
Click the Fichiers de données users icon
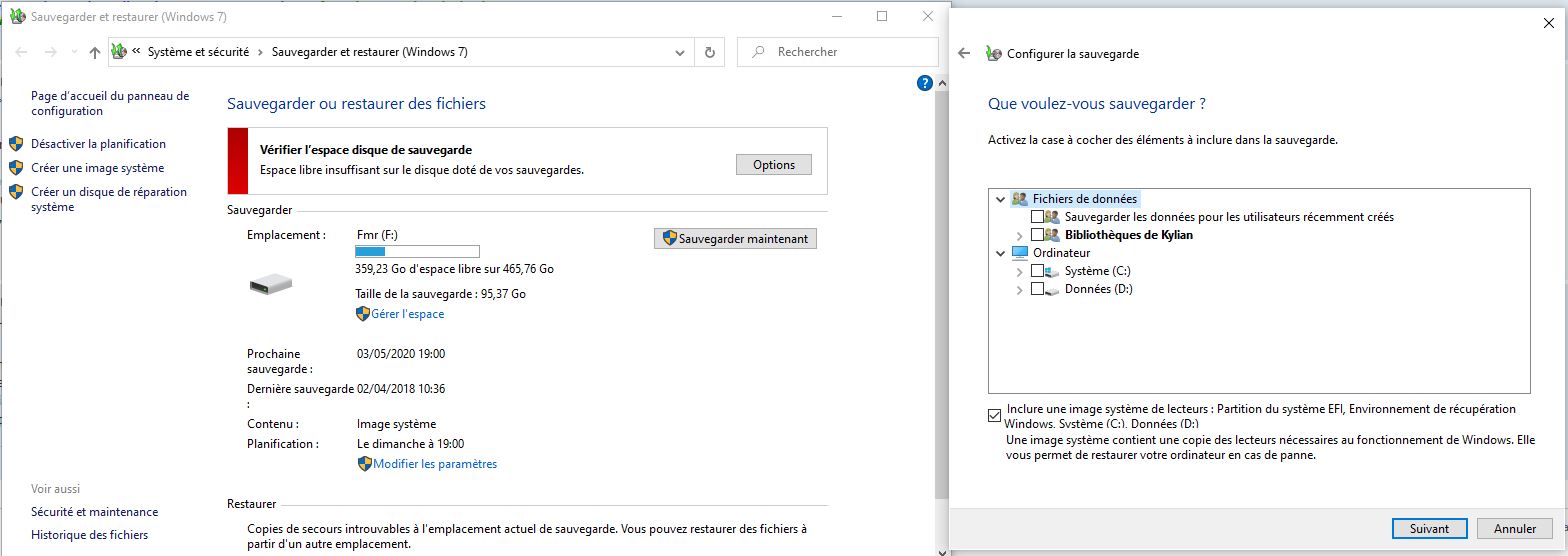pyautogui.click(x=1020, y=199)
